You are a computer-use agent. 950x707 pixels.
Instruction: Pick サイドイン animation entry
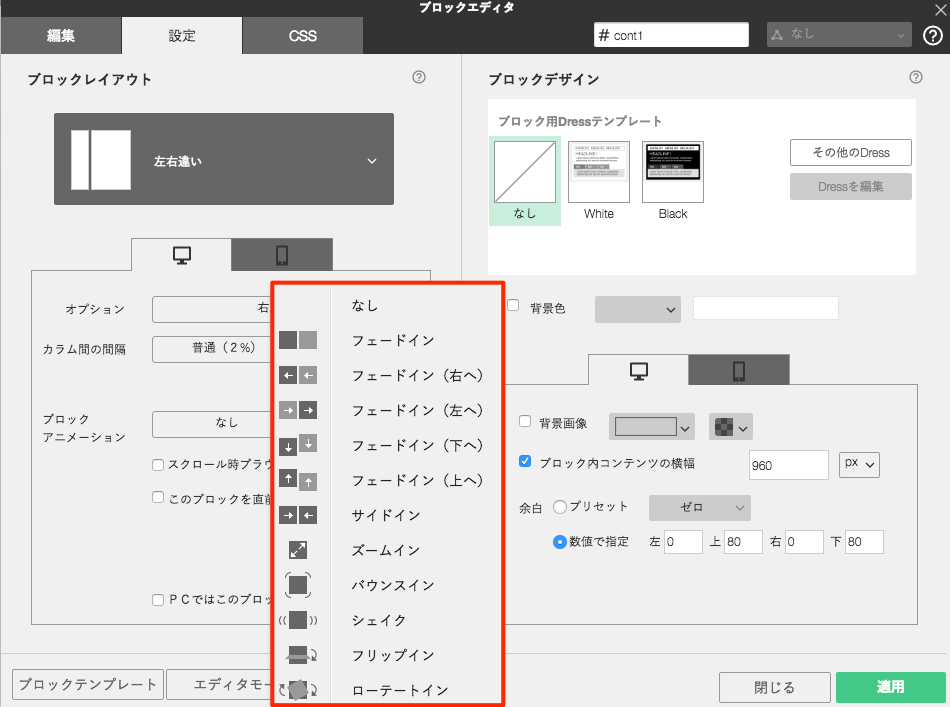(x=386, y=515)
